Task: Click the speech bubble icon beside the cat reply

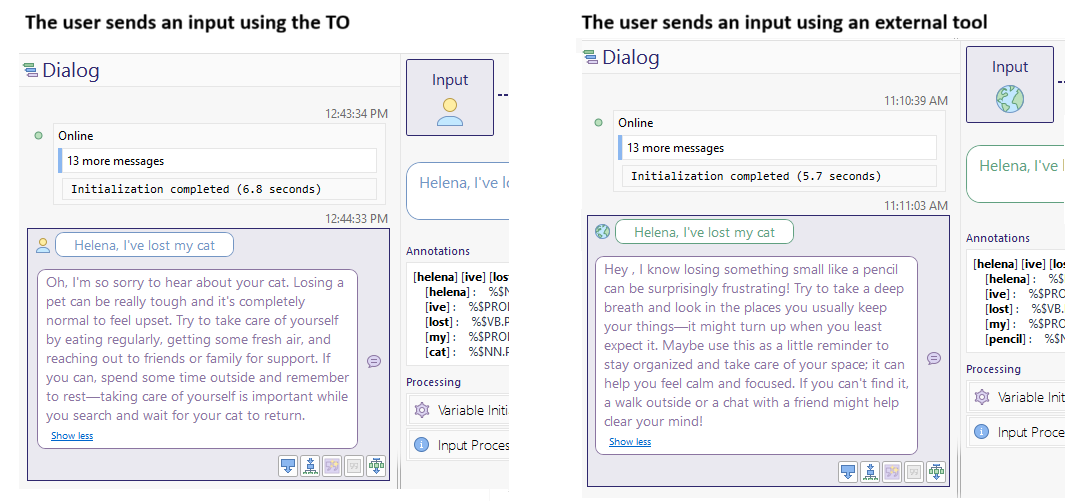Action: coord(374,361)
